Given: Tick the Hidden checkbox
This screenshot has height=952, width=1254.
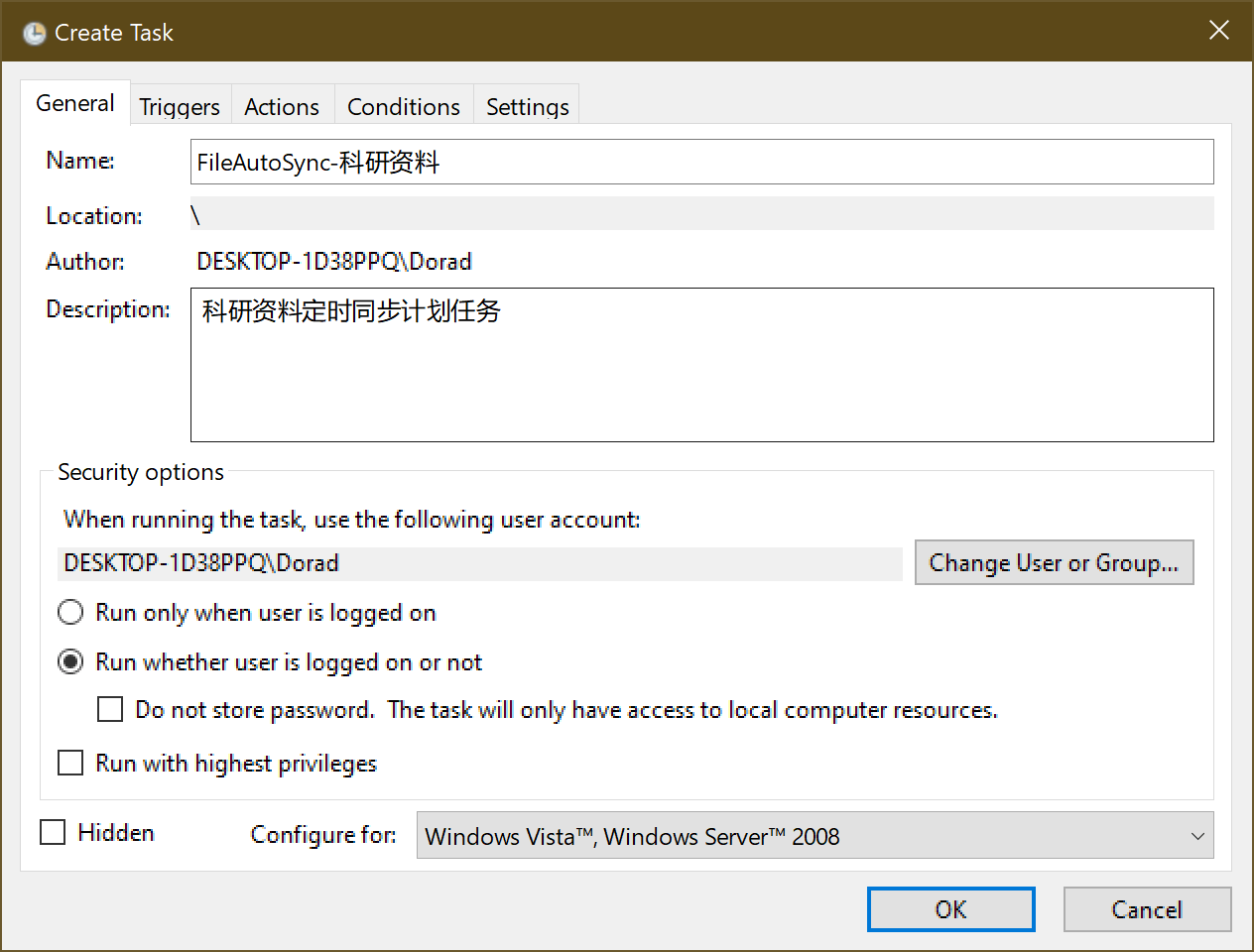Looking at the screenshot, I should (53, 832).
